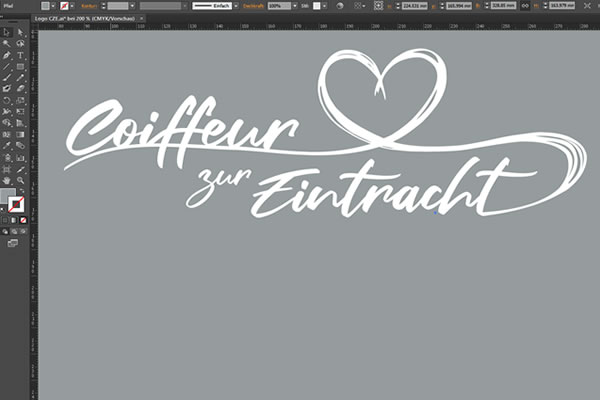Select the Direct Selection tool

tap(19, 31)
